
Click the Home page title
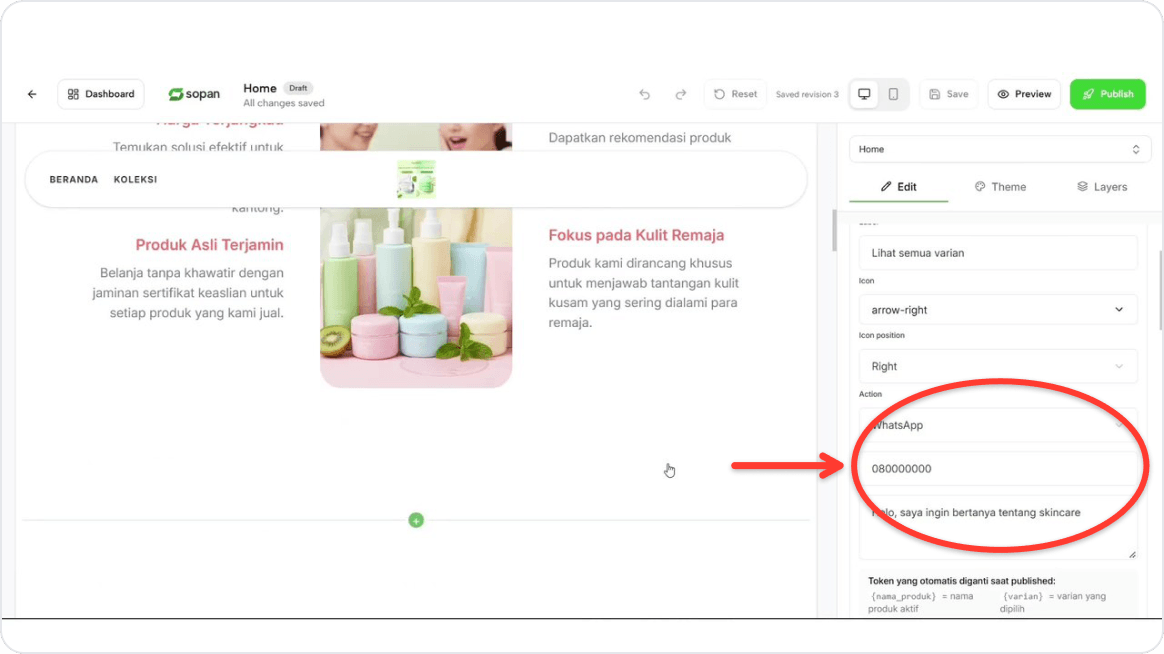tap(260, 88)
